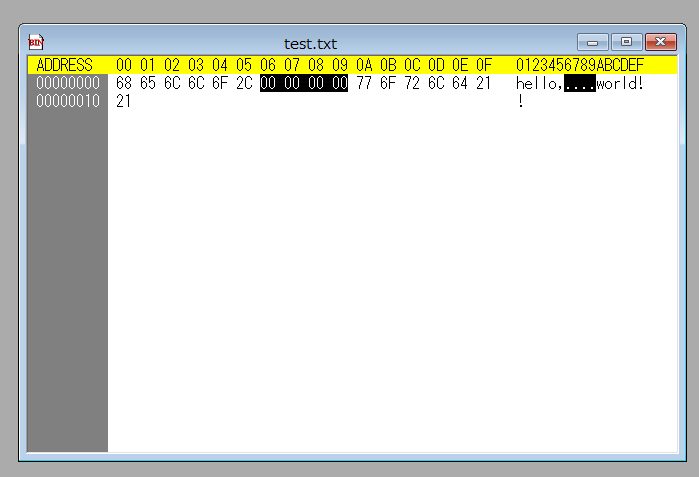Select hex byte 72 in first row
699x477 pixels.
[x=412, y=83]
